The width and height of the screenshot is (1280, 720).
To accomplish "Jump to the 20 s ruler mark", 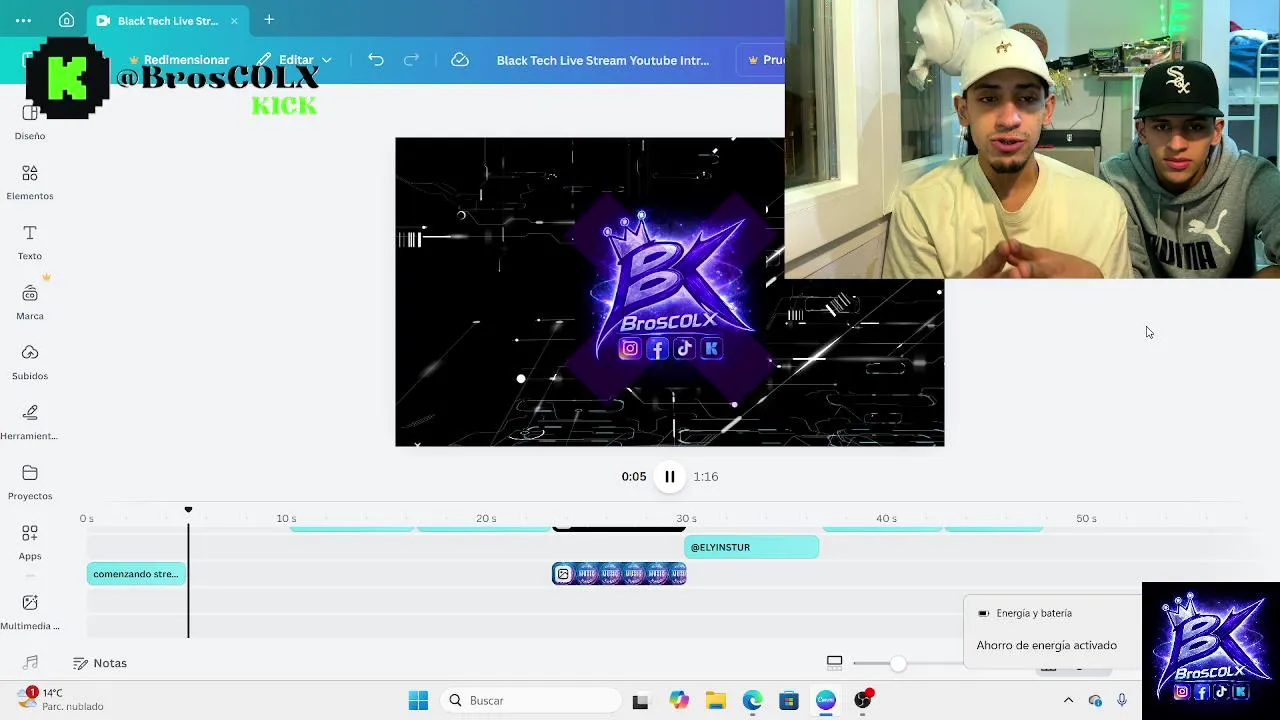I will 486,519.
